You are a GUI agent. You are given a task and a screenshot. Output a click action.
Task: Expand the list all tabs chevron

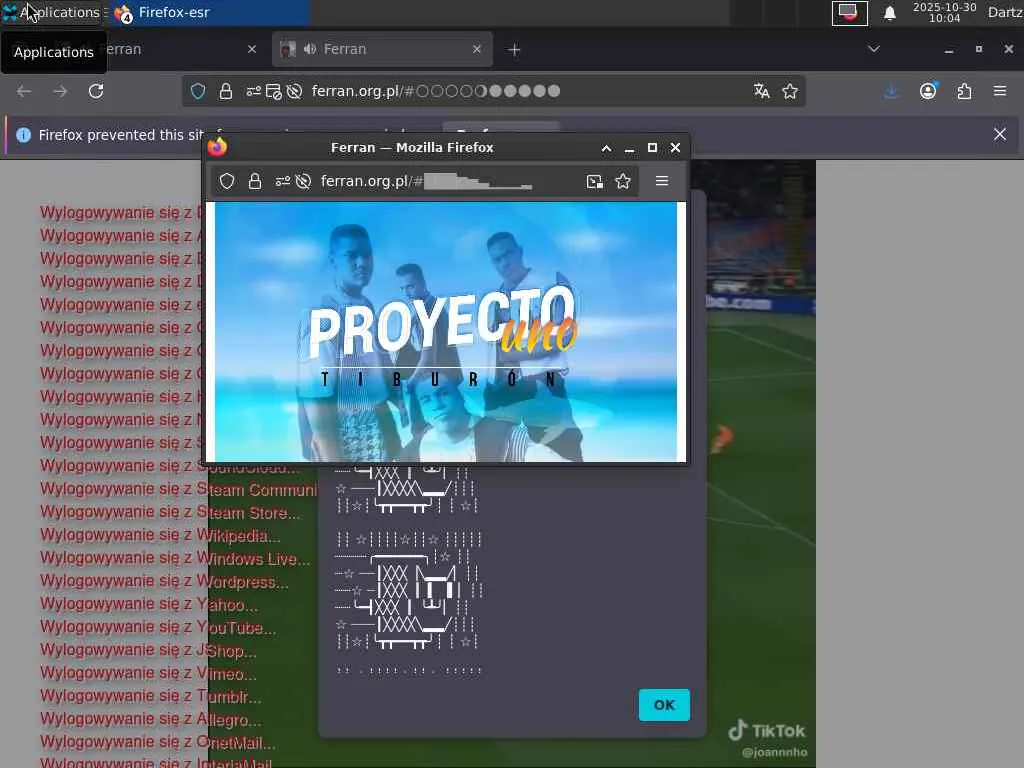874,49
